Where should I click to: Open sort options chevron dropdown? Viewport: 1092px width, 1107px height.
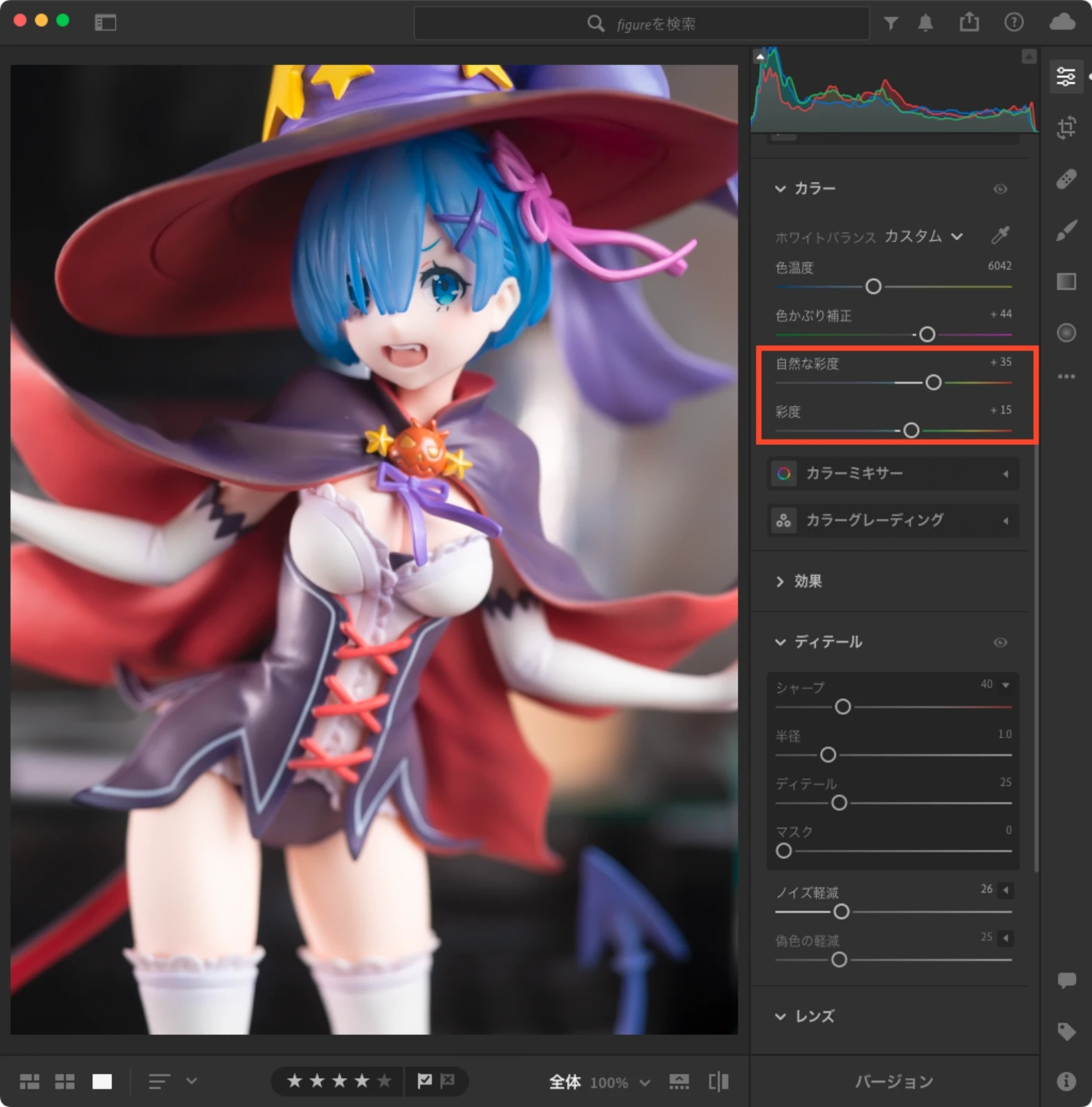[x=192, y=1081]
